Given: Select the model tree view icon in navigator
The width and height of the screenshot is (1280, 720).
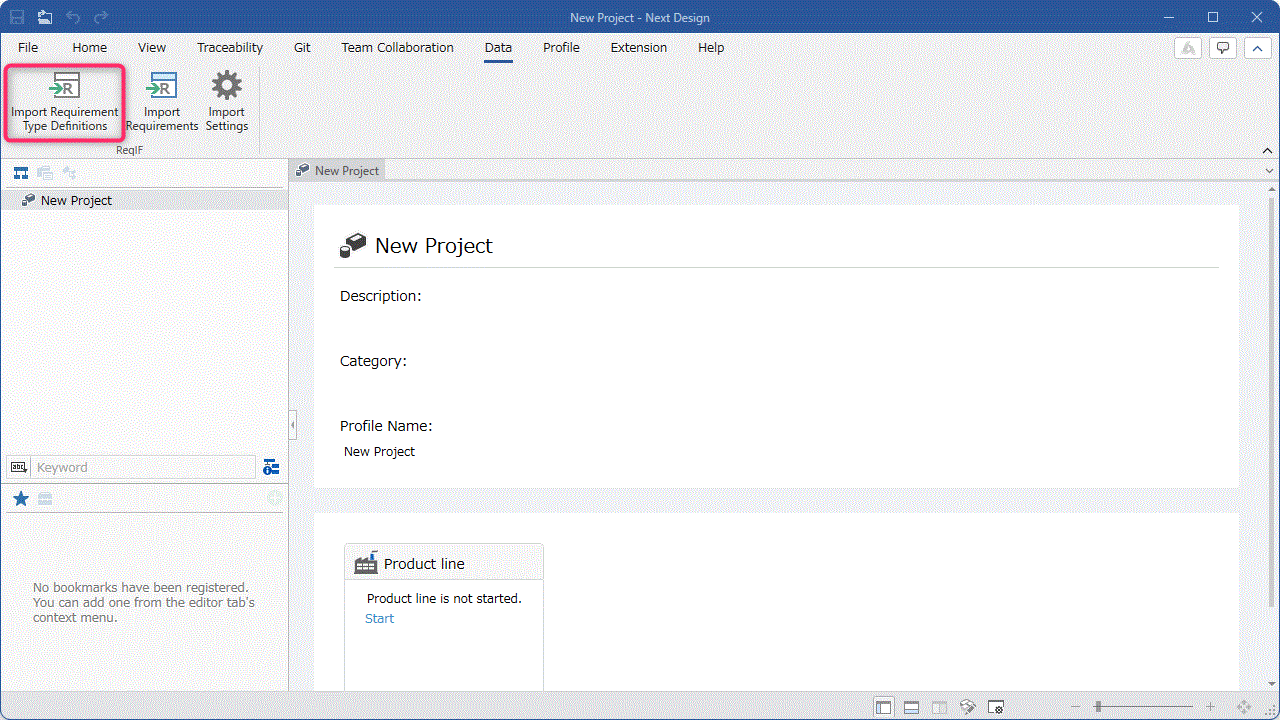Looking at the screenshot, I should click(x=21, y=173).
